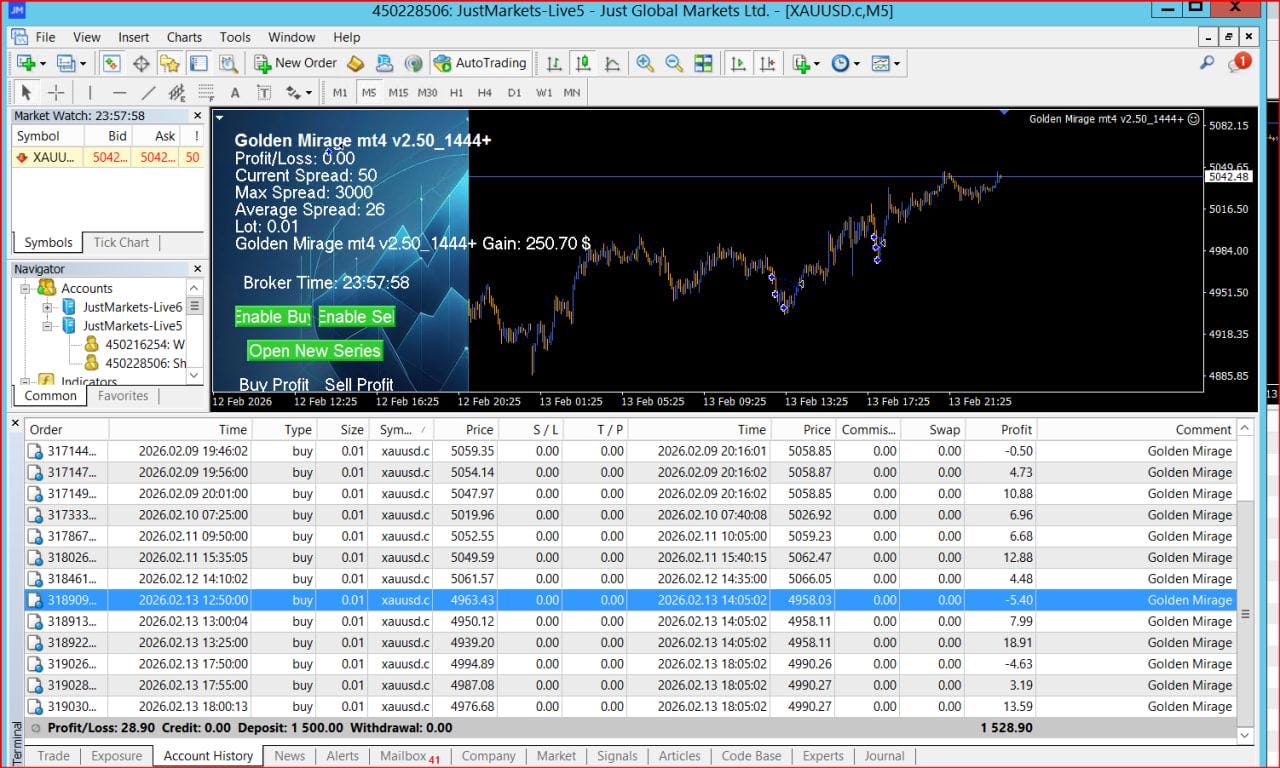The height and width of the screenshot is (768, 1280).
Task: Select the Fibonacci retracement tool
Action: click(x=206, y=92)
